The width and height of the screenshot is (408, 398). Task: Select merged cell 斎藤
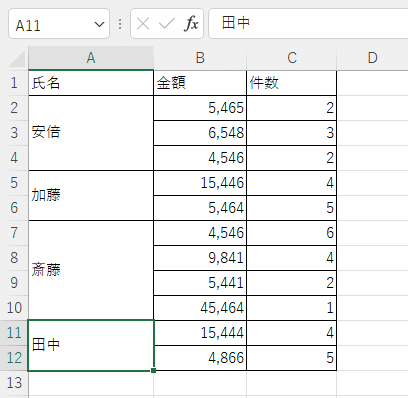tap(91, 270)
